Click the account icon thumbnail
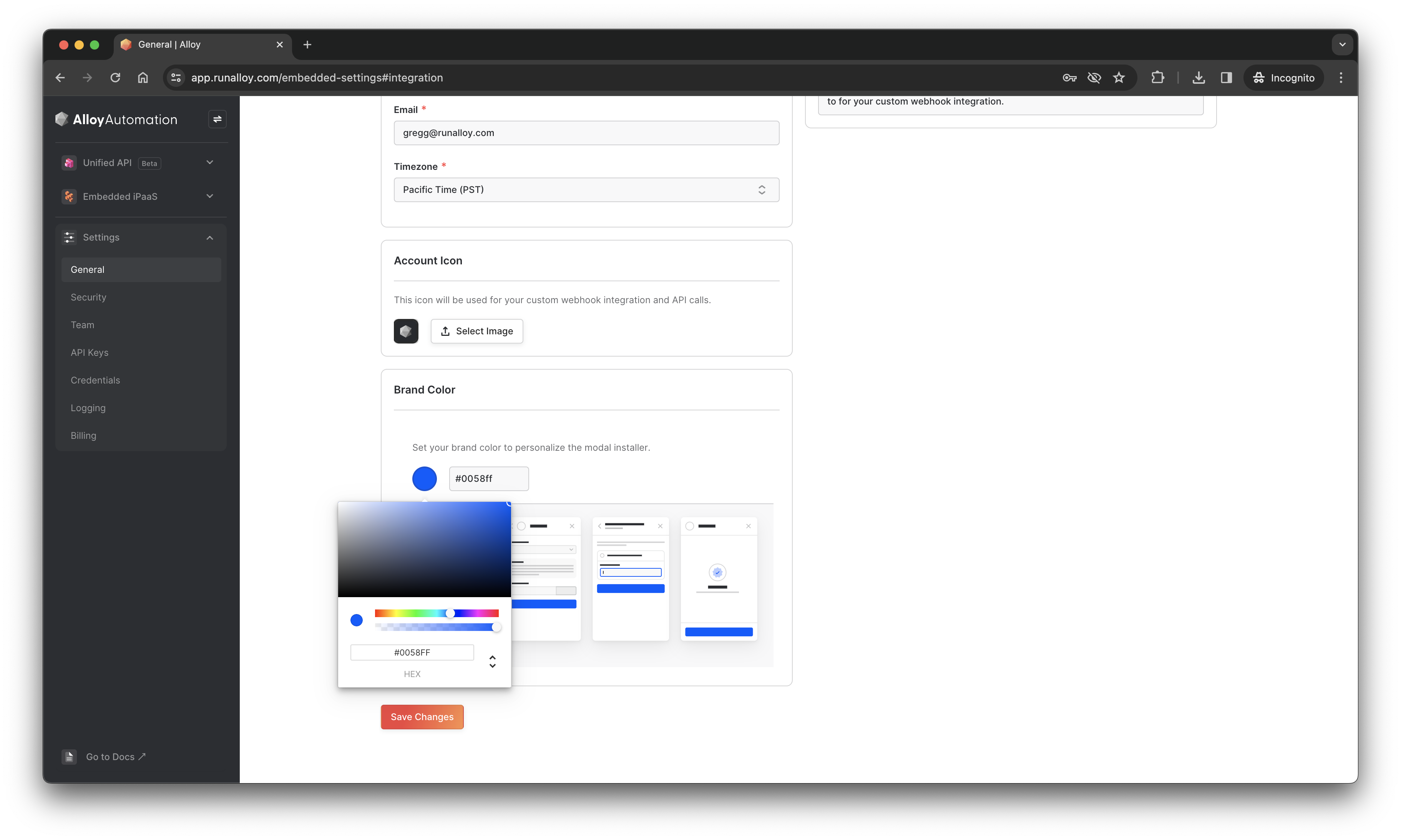This screenshot has width=1401, height=840. coord(406,331)
